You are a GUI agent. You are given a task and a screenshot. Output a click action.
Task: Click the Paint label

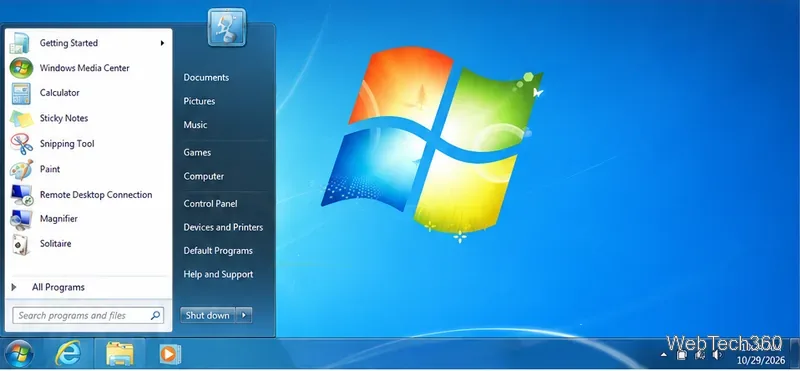coord(50,169)
